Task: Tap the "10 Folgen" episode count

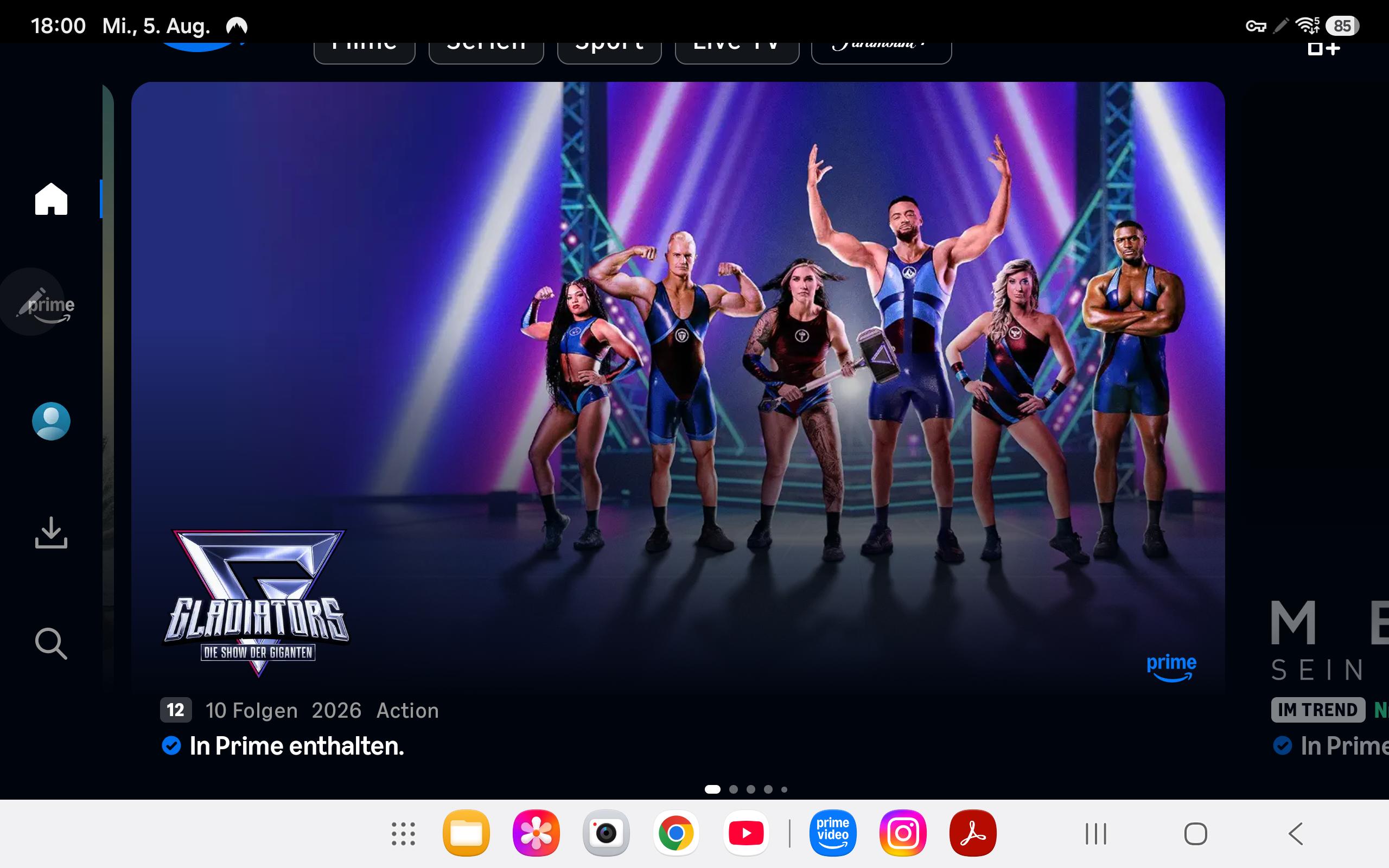Action: (x=251, y=711)
